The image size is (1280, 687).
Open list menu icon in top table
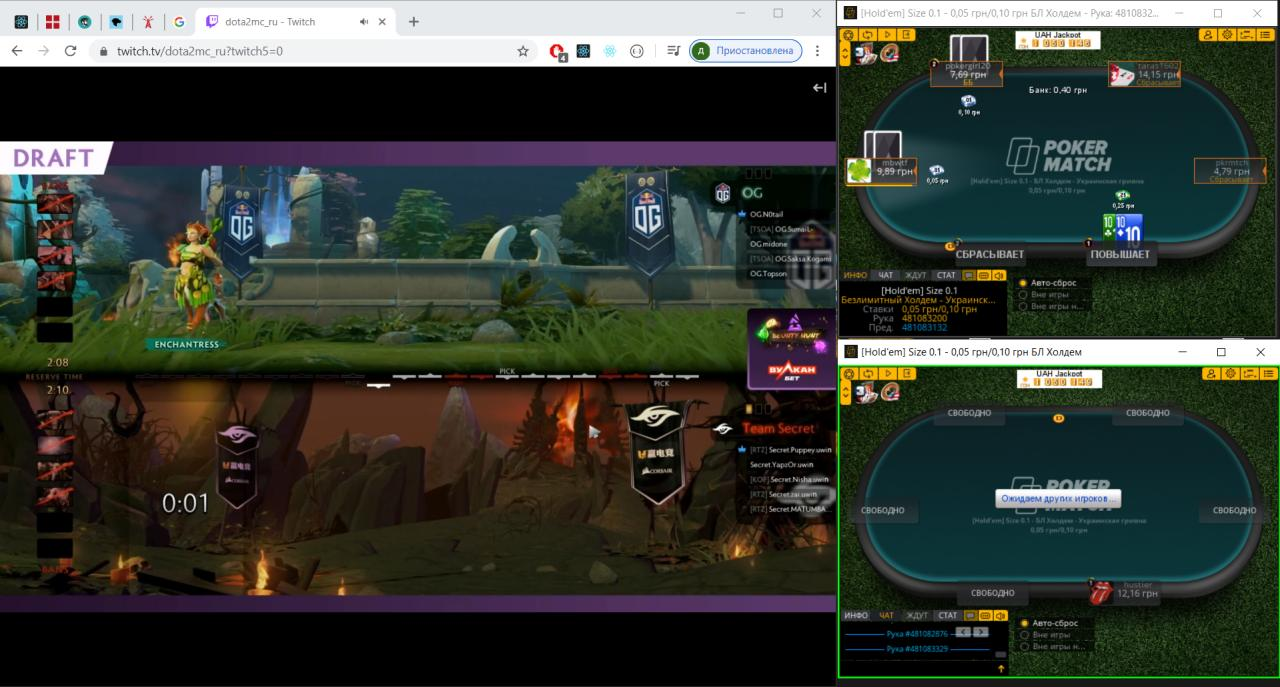coord(1266,35)
